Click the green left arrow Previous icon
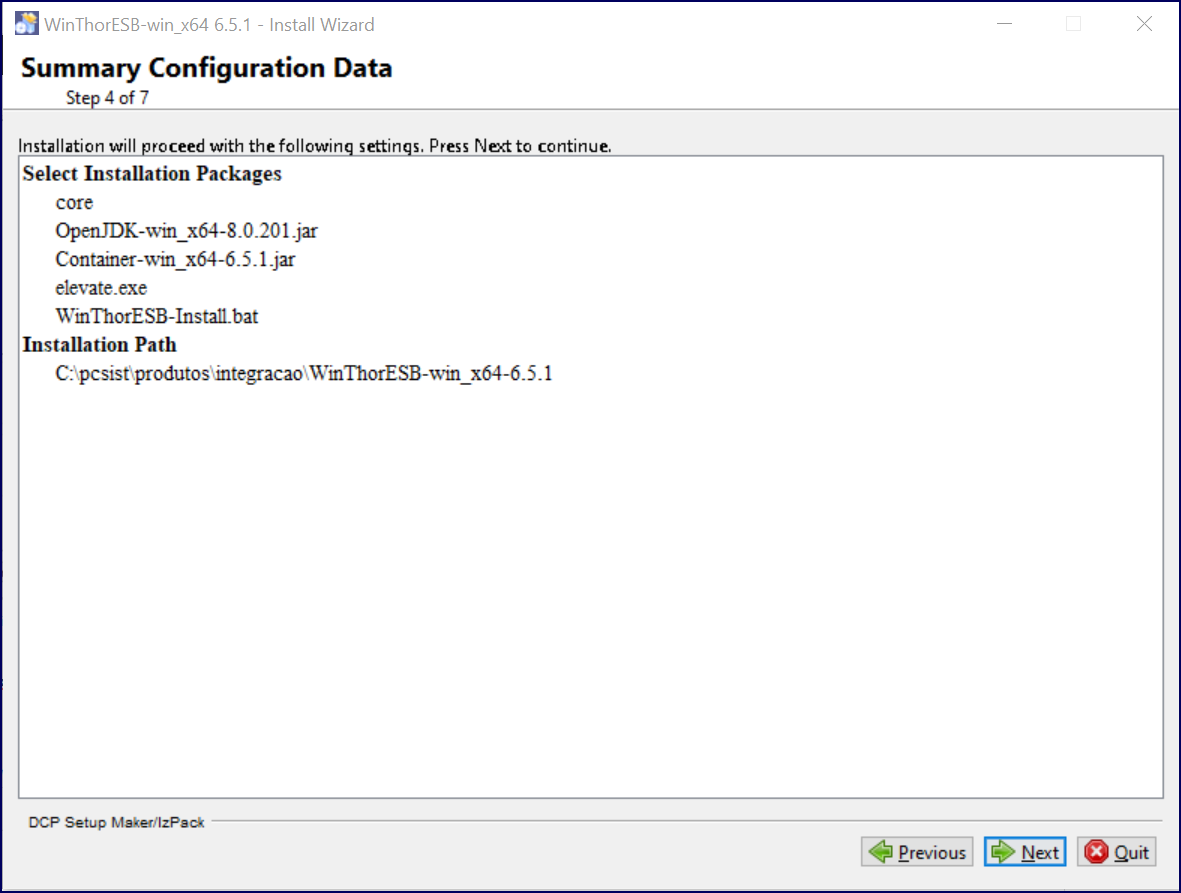 880,852
